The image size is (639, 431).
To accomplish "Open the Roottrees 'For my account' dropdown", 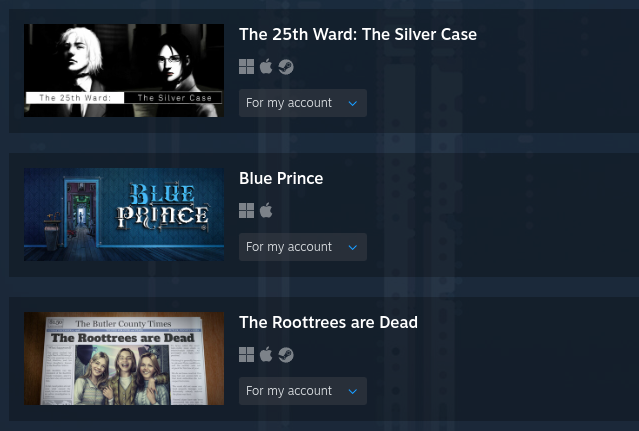I will (303, 391).
